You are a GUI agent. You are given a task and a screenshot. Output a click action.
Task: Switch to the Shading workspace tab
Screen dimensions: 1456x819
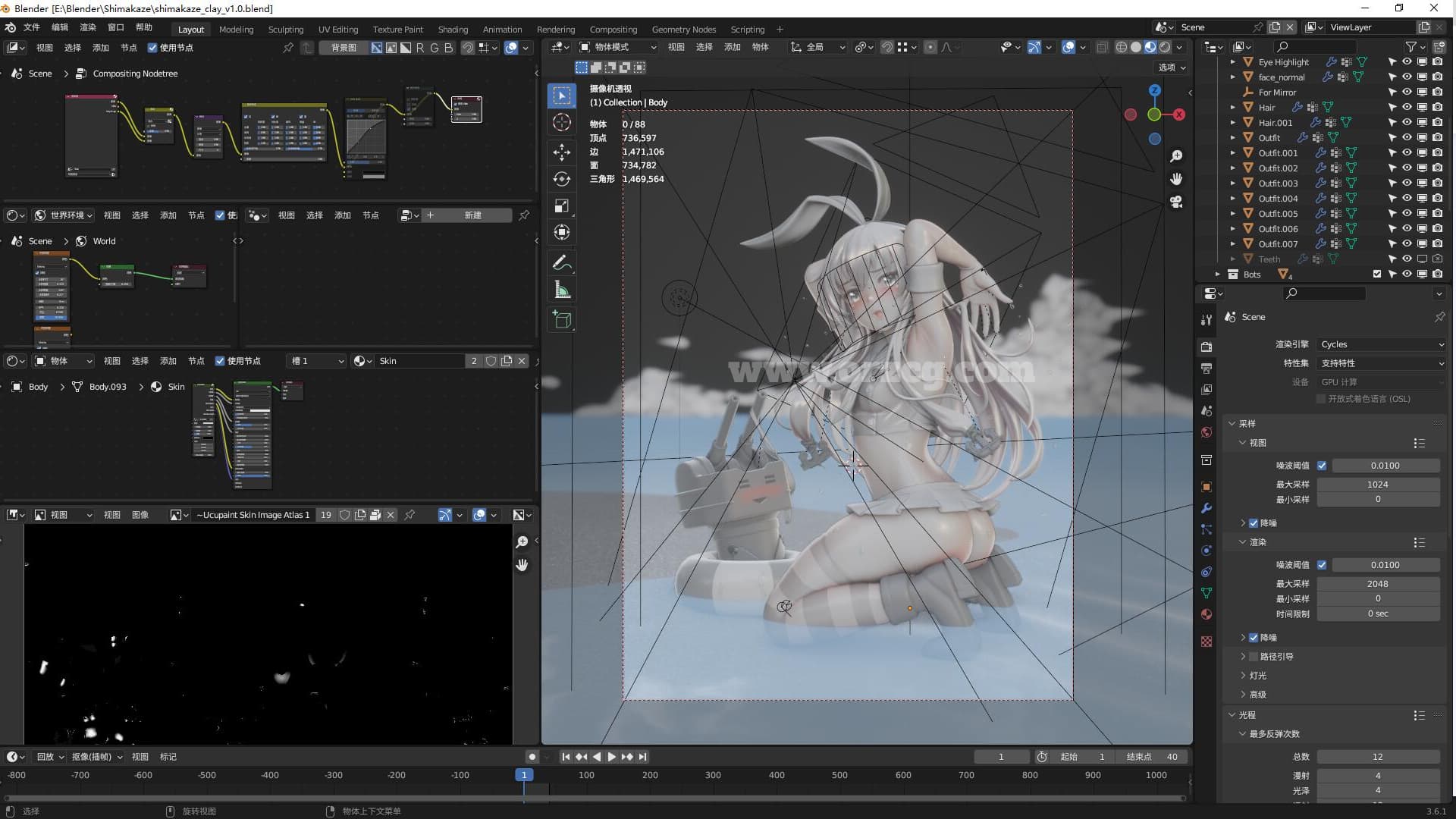tap(453, 30)
